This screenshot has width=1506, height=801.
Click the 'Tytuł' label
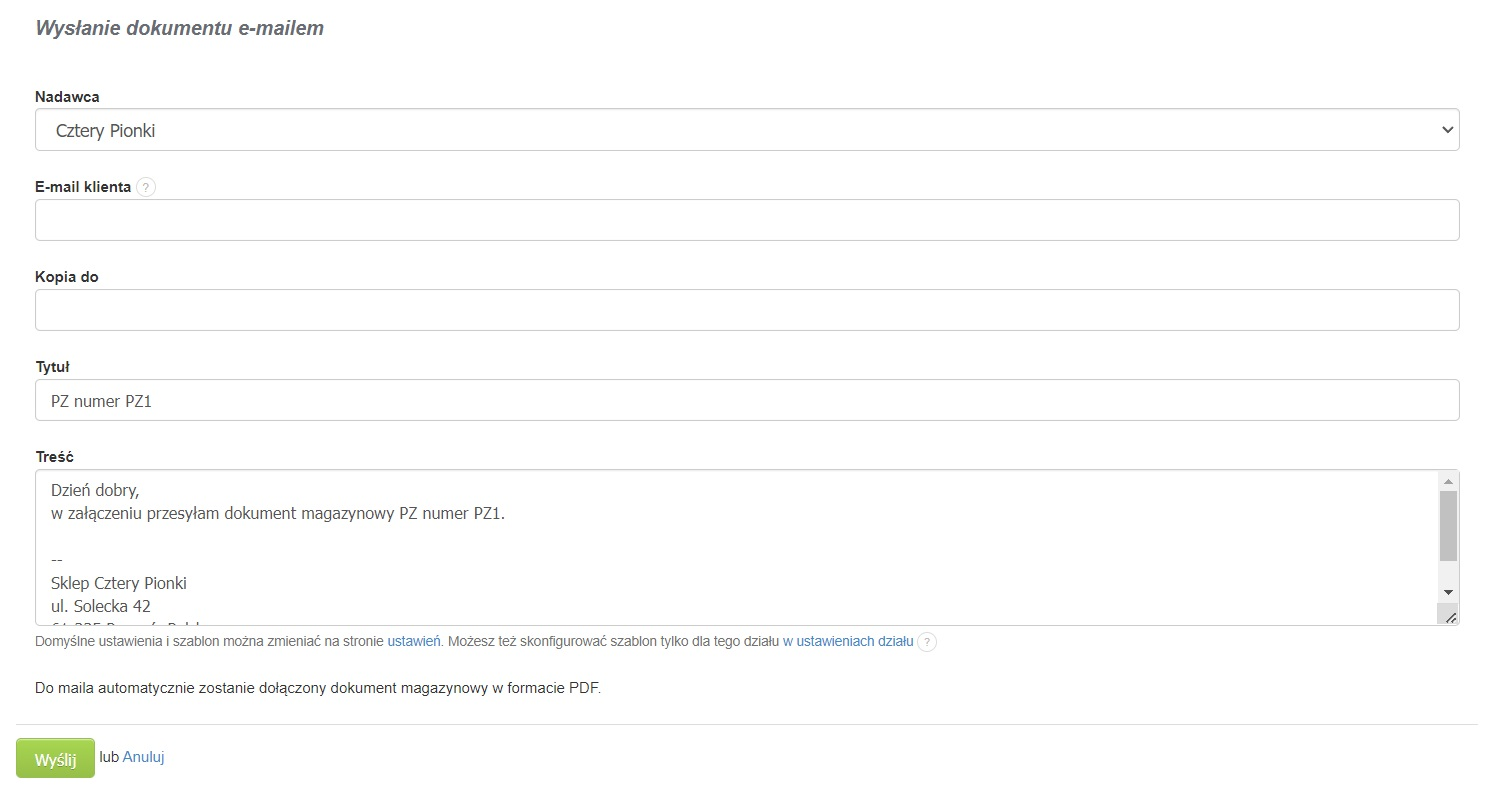pyautogui.click(x=52, y=367)
